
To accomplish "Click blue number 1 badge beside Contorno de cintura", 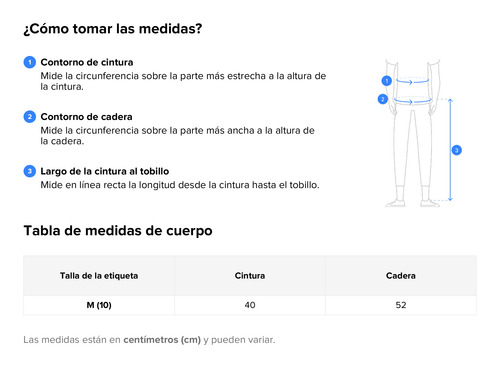I will 30,62.
